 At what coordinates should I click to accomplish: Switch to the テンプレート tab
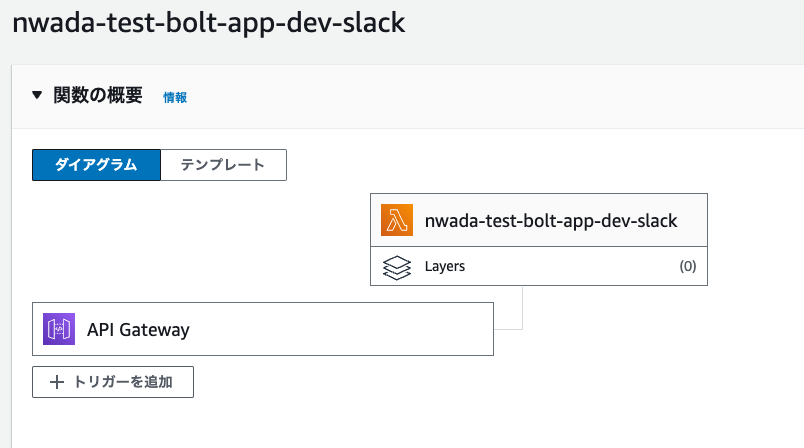224,165
